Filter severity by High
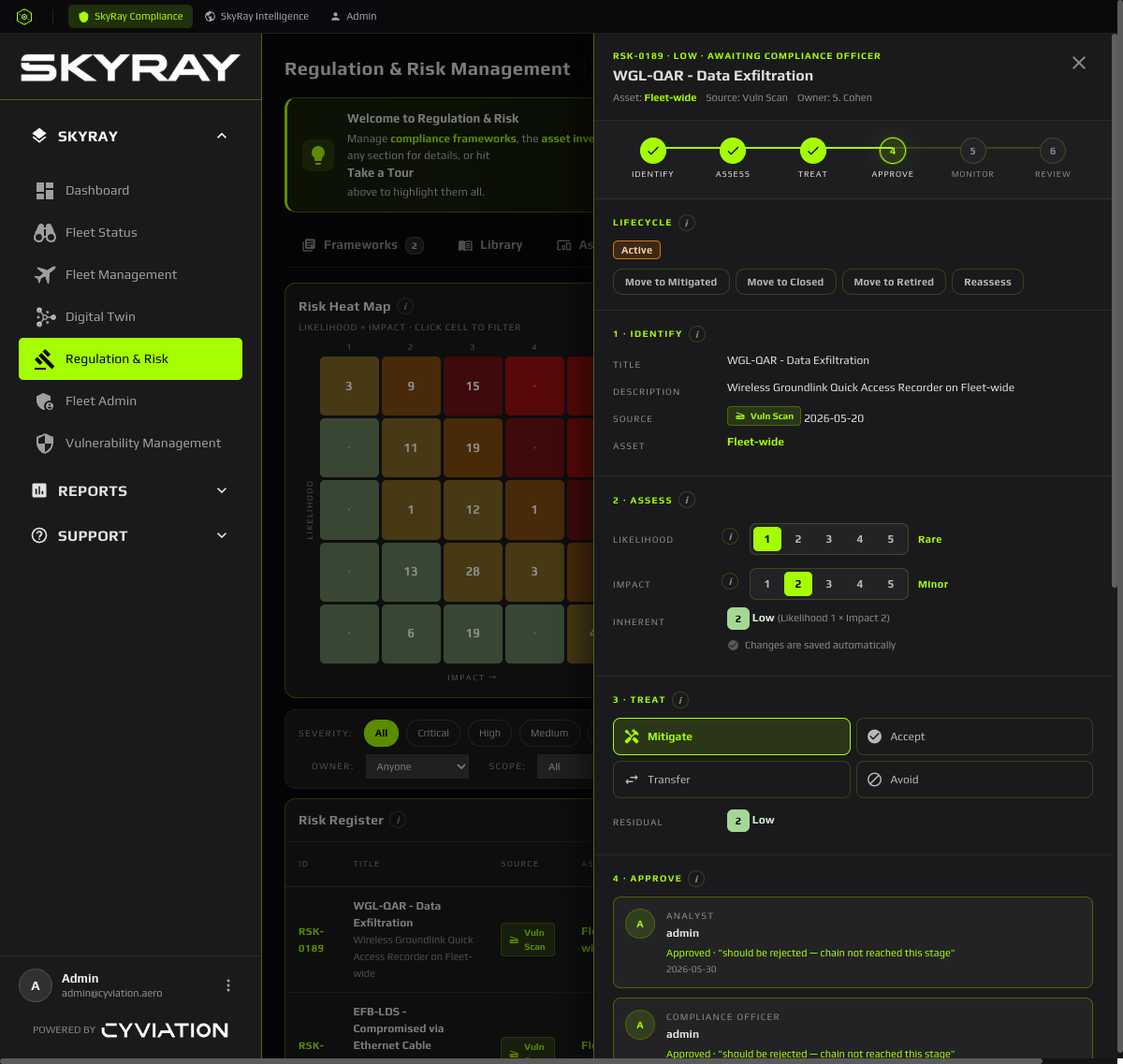Screen dimensions: 1123x1064 point(489,734)
